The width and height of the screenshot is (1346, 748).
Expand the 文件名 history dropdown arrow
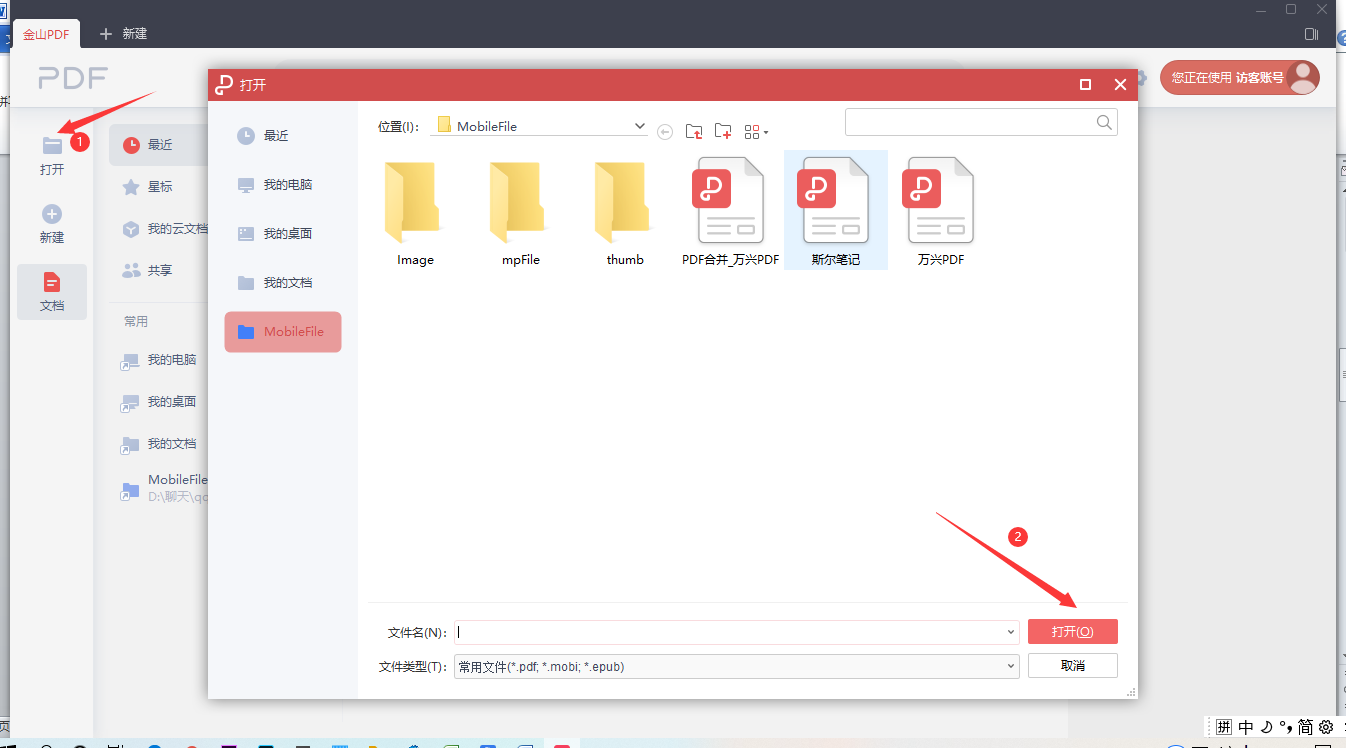pos(1010,632)
